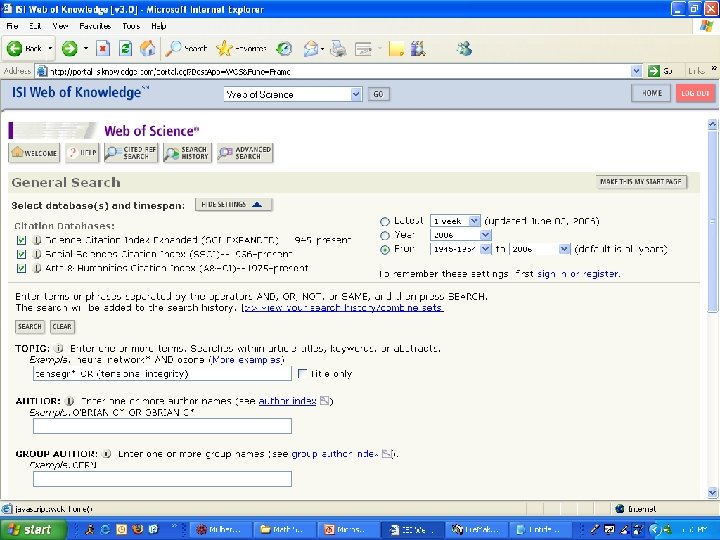Select the From timespan radio button
The width and height of the screenshot is (720, 540).
coord(385,250)
